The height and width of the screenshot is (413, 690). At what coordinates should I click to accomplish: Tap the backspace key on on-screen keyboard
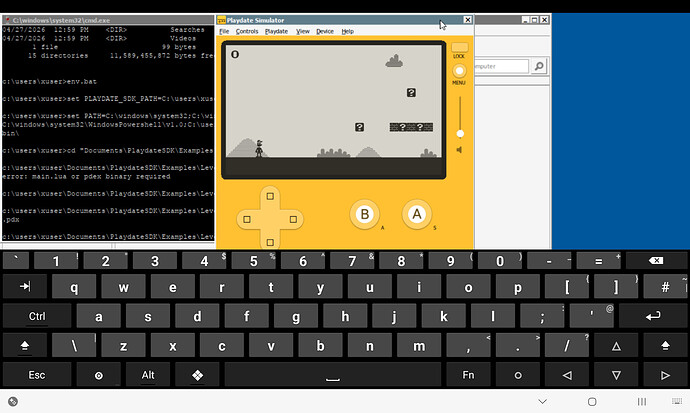point(656,261)
